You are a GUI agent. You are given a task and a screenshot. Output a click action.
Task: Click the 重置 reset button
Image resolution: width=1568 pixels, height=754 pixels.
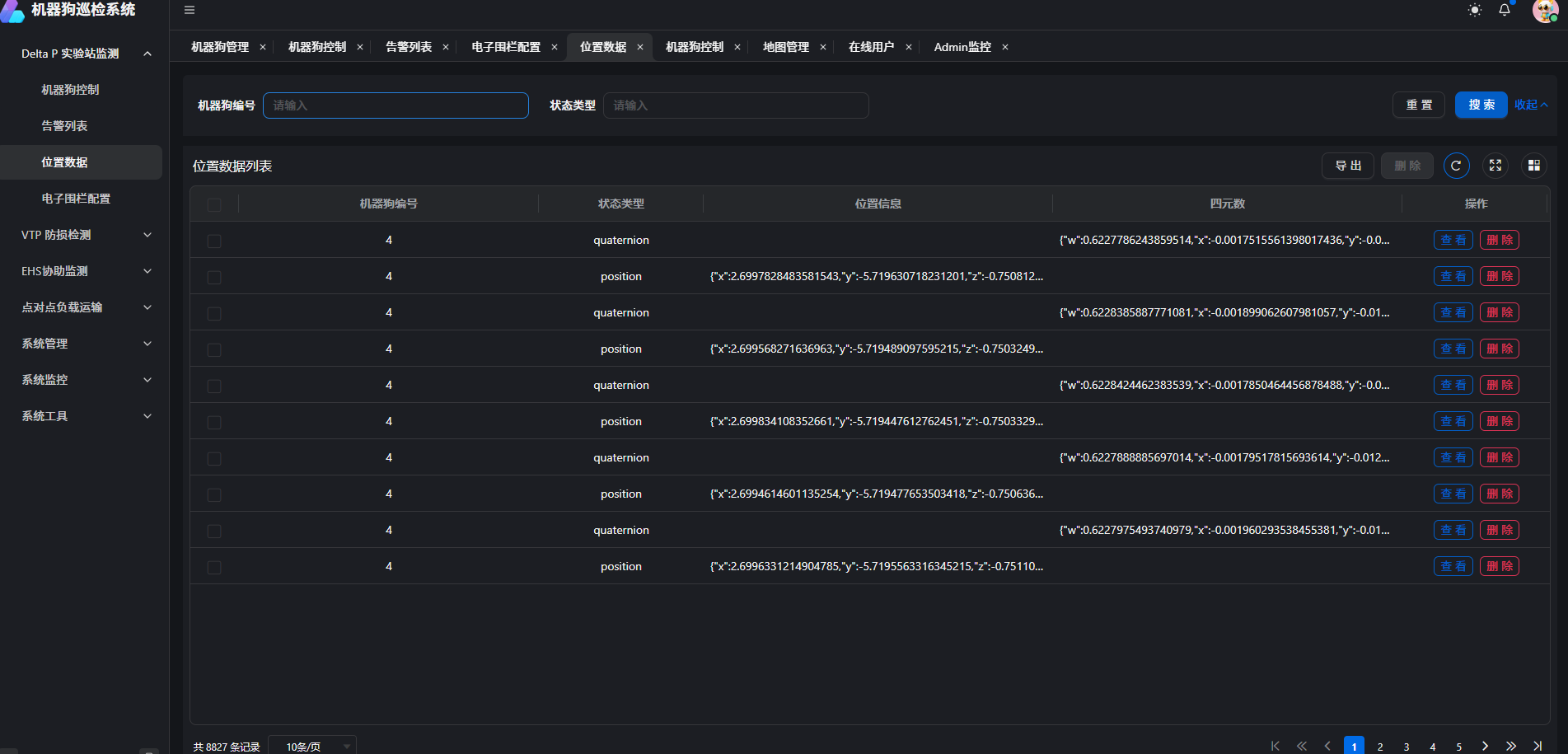pos(1419,105)
